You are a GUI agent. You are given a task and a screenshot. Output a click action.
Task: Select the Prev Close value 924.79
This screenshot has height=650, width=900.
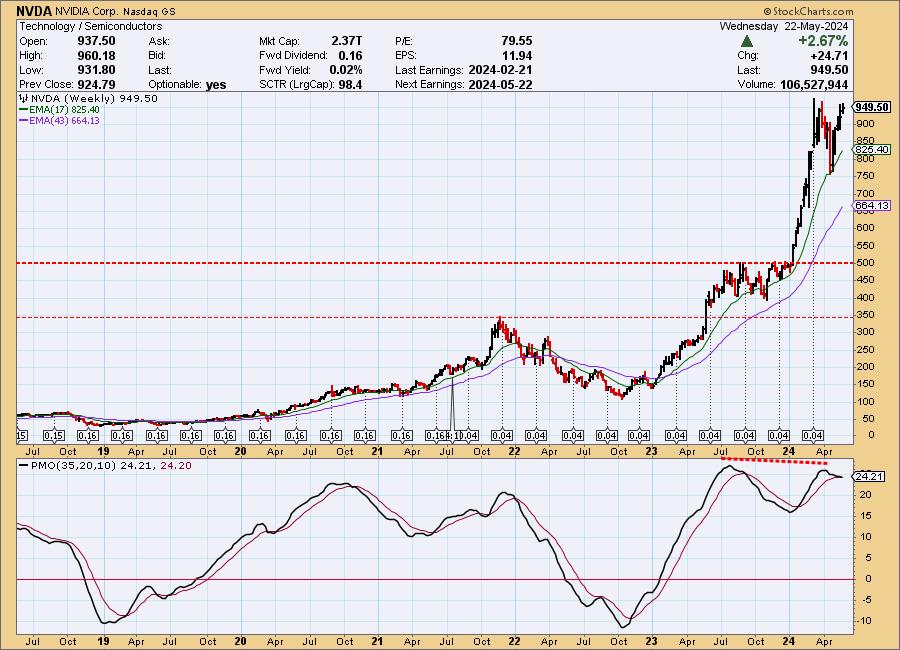point(96,84)
